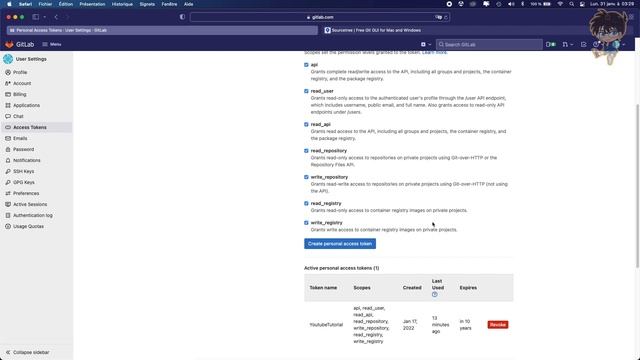The image size is (640, 360).
Task: Click the Safari address bar
Action: [320, 17]
